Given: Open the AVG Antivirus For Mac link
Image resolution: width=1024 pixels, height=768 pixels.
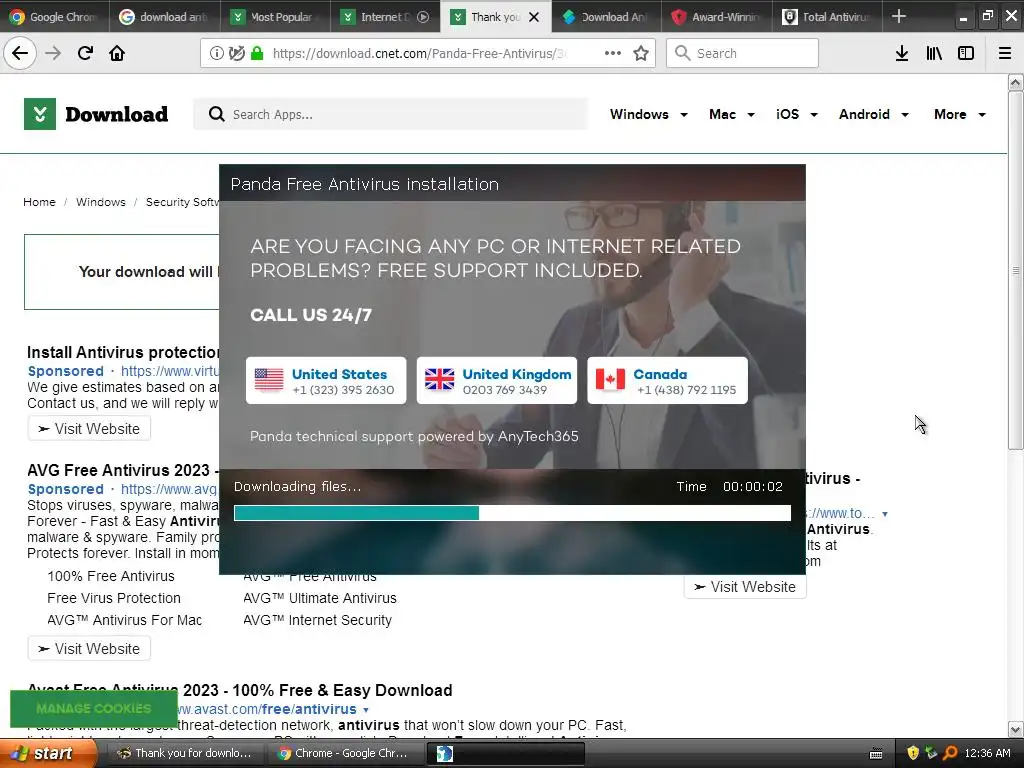Looking at the screenshot, I should pos(125,620).
